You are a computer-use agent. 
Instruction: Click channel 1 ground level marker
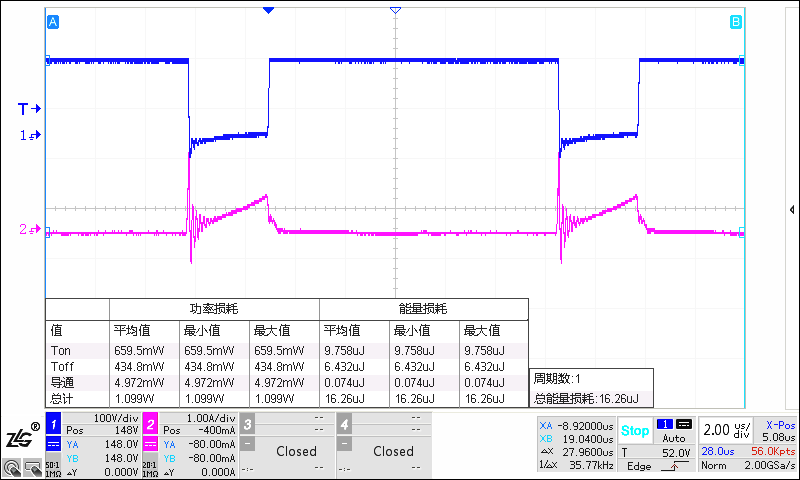pyautogui.click(x=29, y=134)
